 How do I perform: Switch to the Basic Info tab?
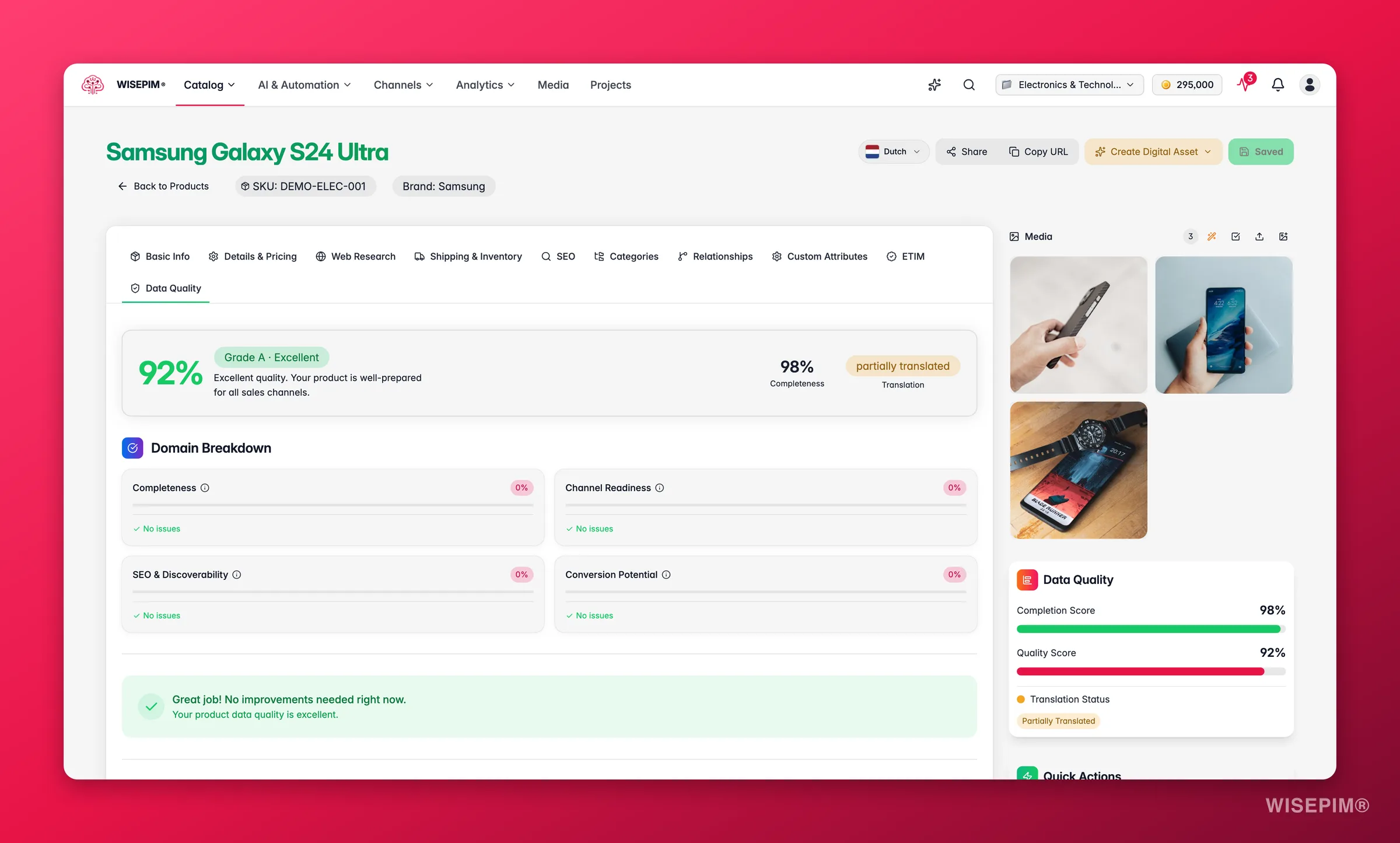tap(160, 256)
